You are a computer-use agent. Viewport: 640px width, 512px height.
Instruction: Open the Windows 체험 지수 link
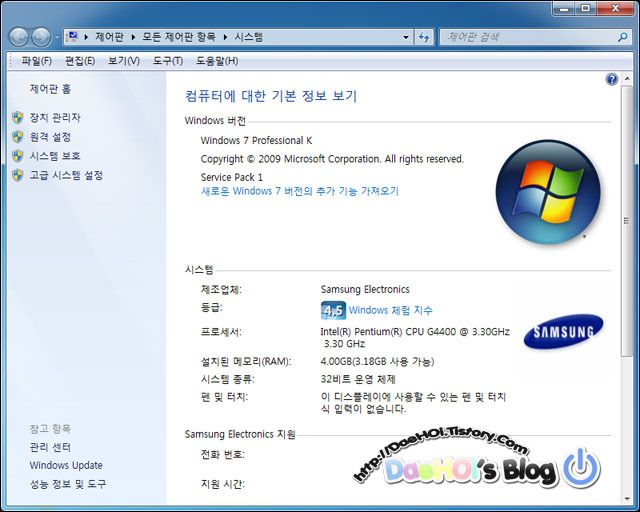click(391, 310)
